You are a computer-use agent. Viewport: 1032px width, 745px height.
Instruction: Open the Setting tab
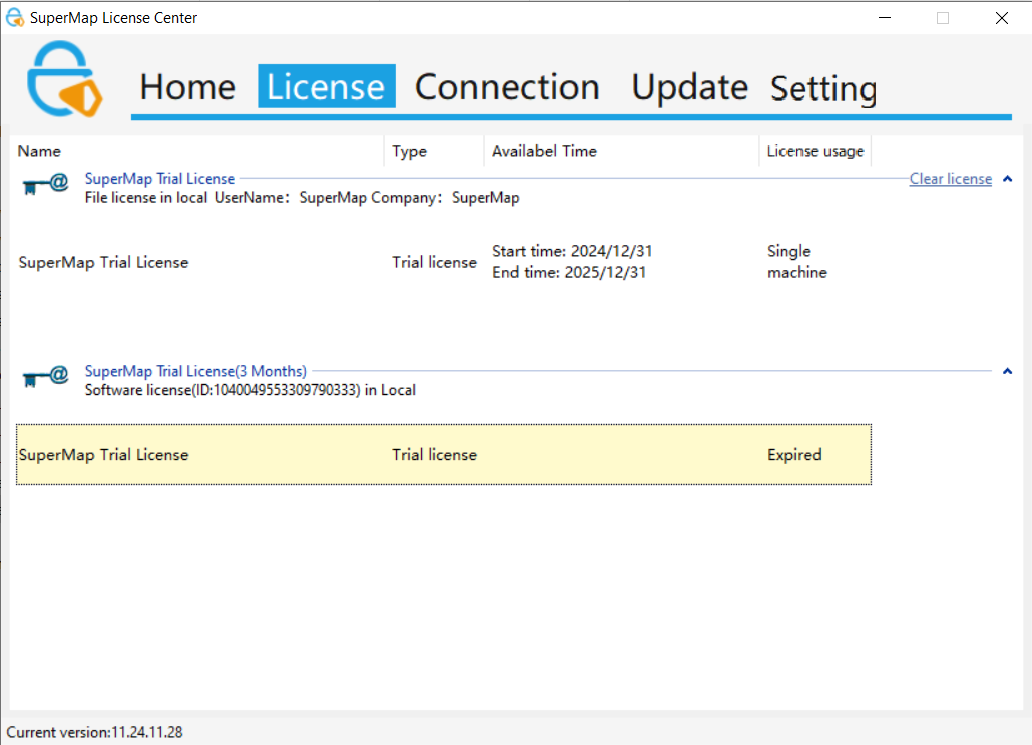[x=823, y=89]
